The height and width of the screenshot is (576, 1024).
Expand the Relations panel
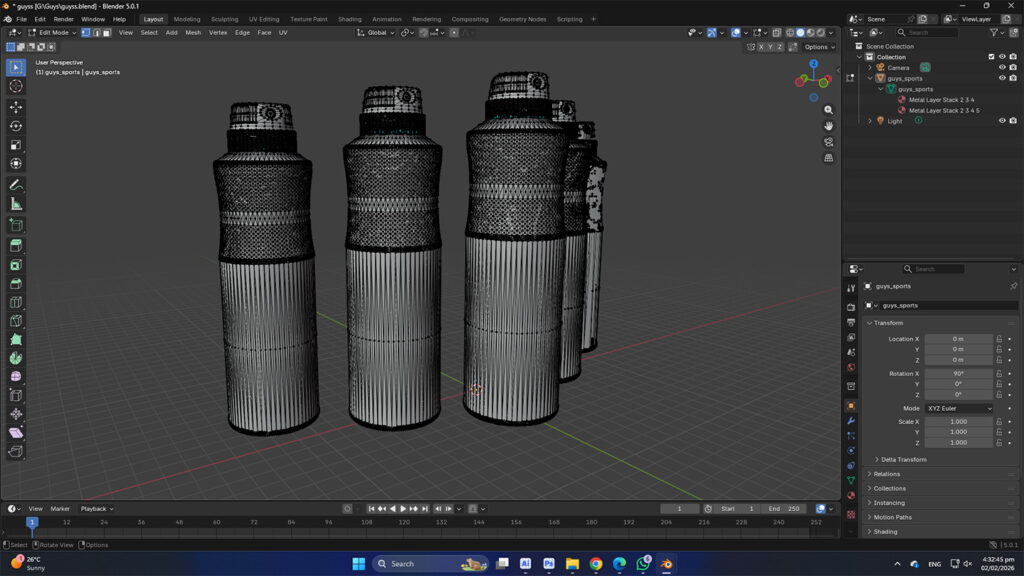886,474
